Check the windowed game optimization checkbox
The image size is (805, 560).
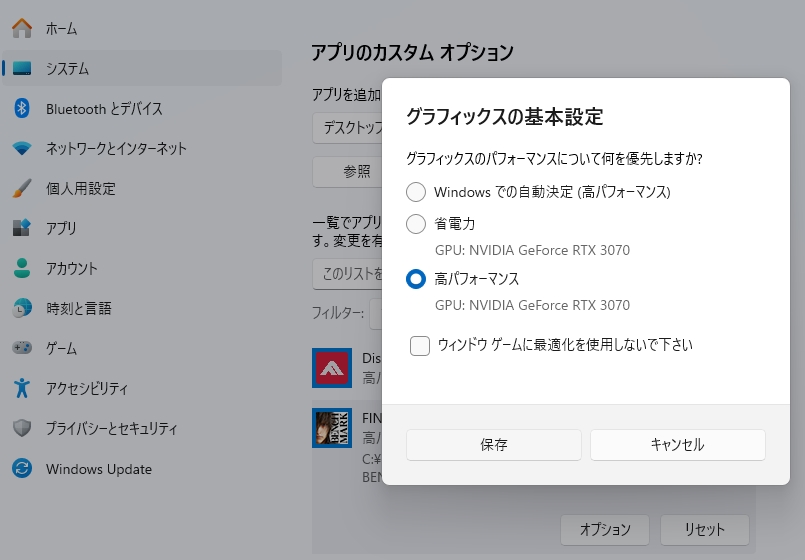(420, 345)
